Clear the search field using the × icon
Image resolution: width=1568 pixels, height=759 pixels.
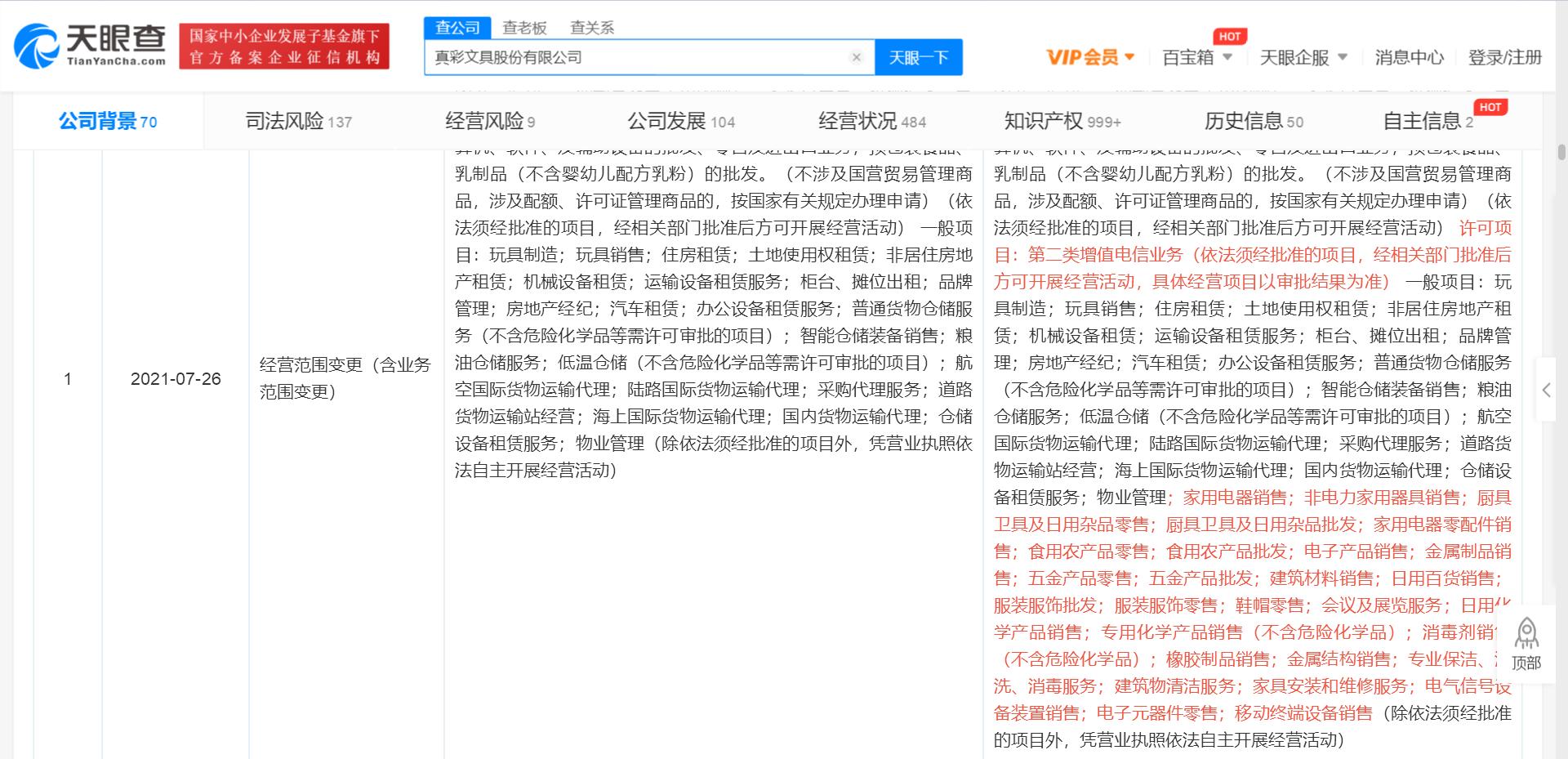(x=856, y=57)
